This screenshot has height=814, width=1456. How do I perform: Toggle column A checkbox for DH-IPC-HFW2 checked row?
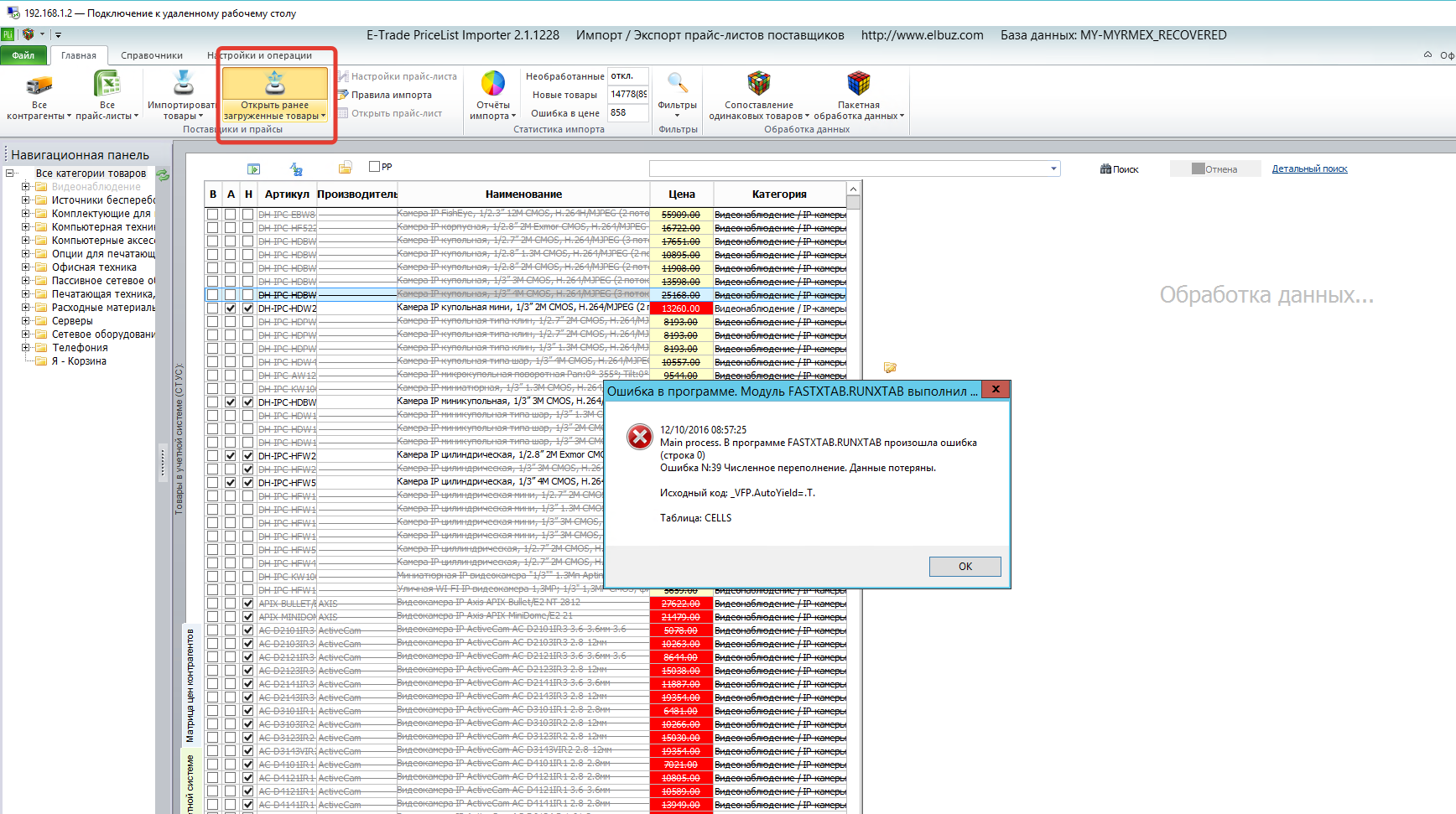(231, 456)
